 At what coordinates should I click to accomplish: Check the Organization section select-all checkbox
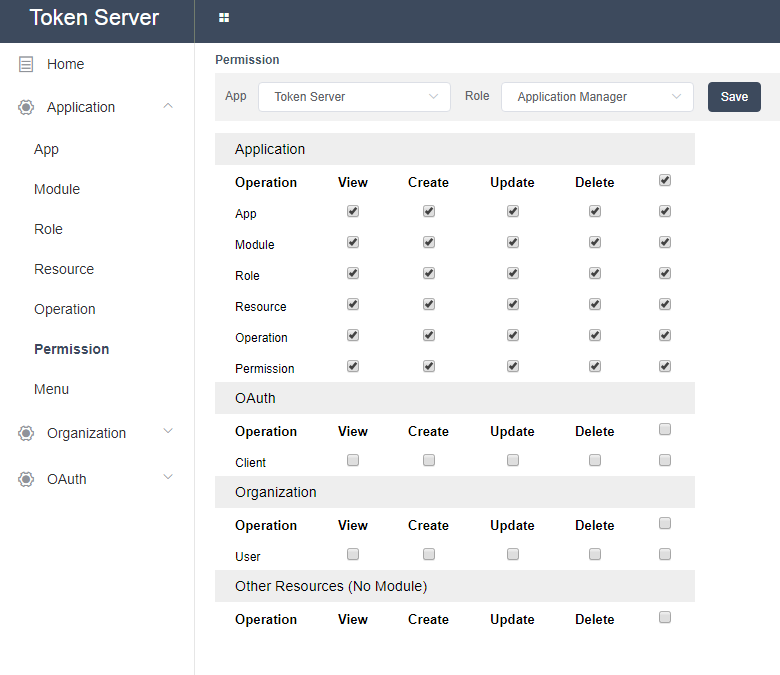click(665, 523)
